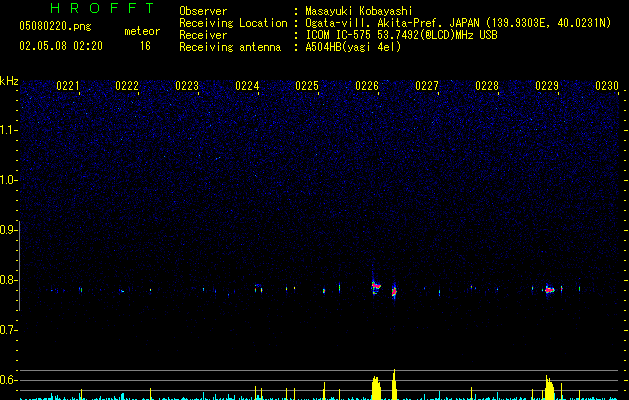Click the 'Receiving antenna' label
This screenshot has width=629, height=400.
coord(230,47)
